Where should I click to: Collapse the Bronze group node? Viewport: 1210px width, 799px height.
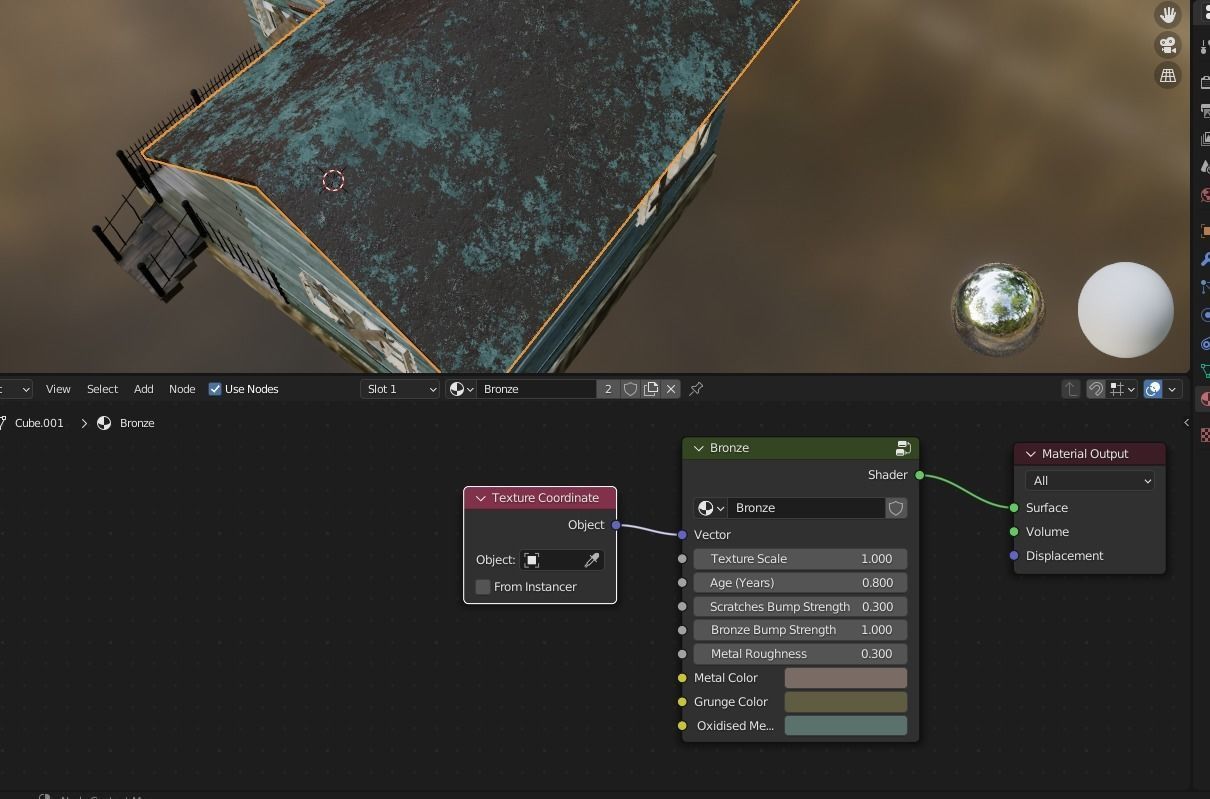pyautogui.click(x=699, y=448)
